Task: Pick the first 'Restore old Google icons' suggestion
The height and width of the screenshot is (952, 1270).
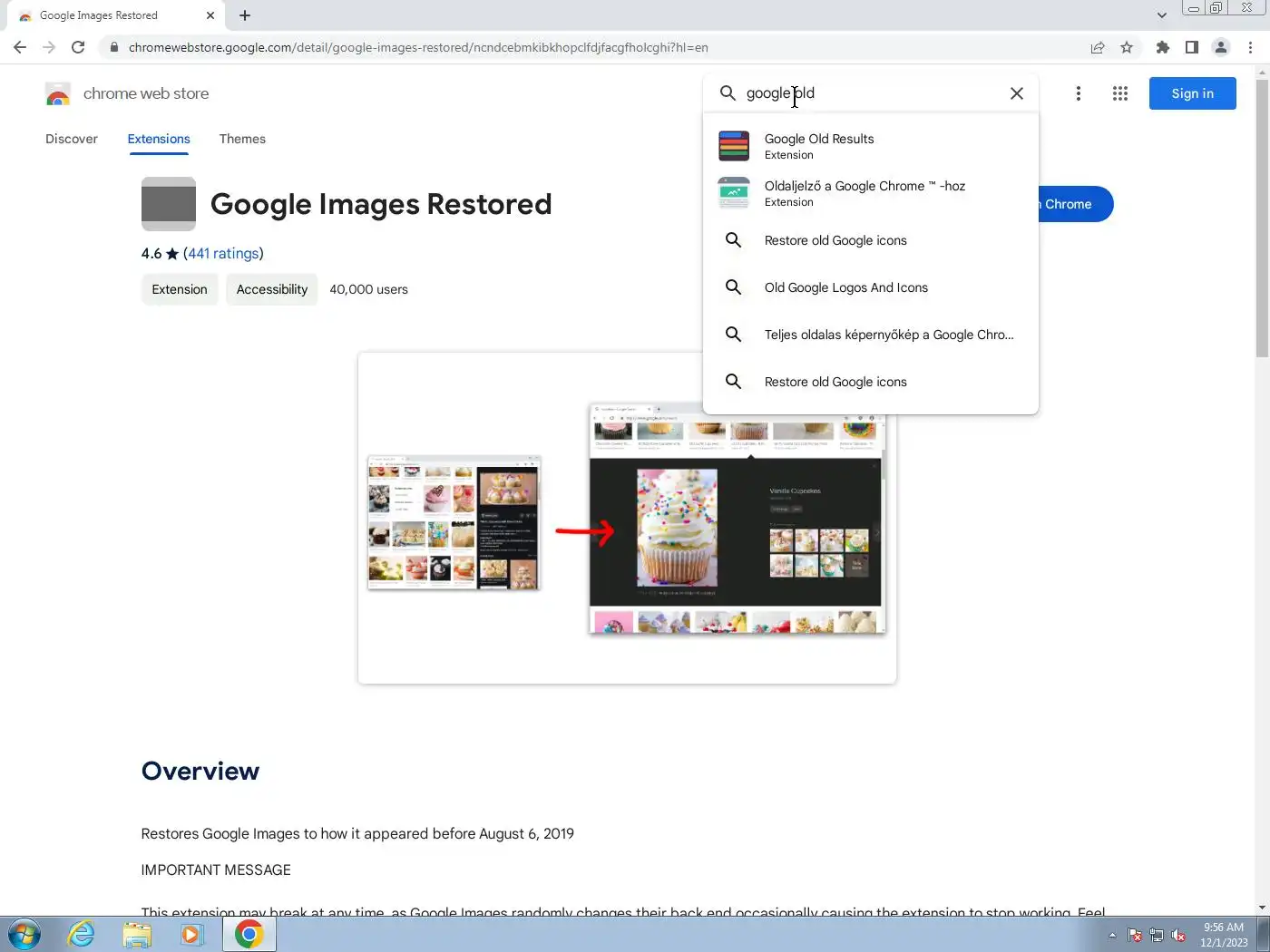Action: click(871, 240)
